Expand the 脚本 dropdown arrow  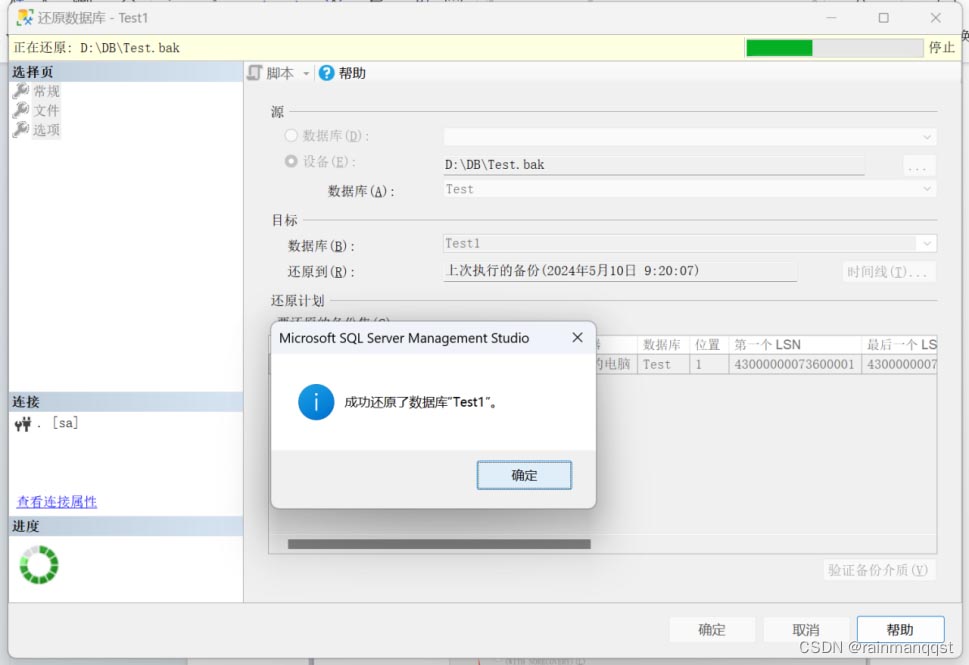307,74
